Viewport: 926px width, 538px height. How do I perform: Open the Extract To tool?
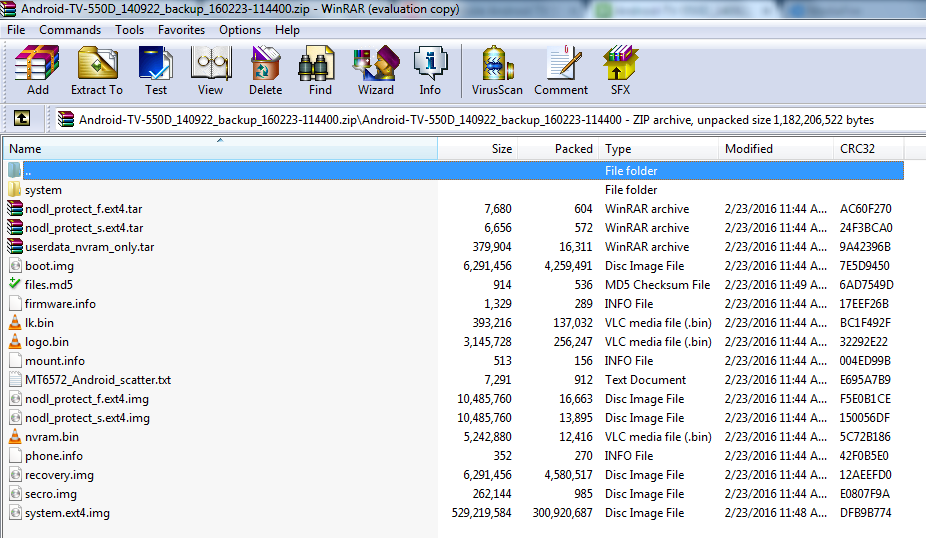click(97, 71)
